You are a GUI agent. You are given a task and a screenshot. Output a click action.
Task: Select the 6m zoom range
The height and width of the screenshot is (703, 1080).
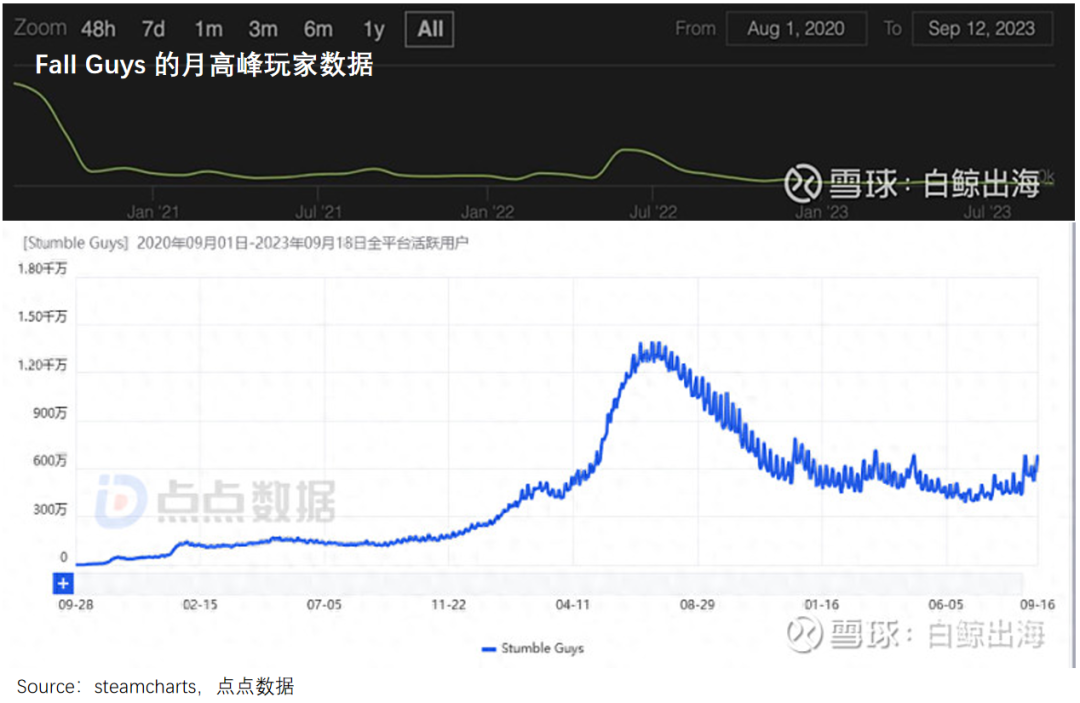pos(318,29)
